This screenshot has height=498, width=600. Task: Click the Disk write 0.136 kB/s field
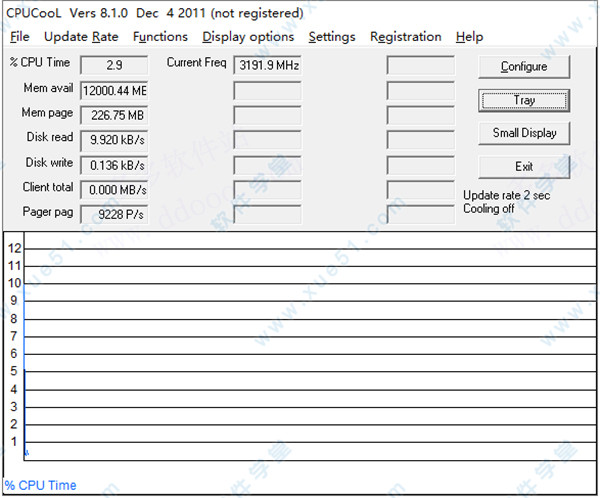click(x=114, y=165)
